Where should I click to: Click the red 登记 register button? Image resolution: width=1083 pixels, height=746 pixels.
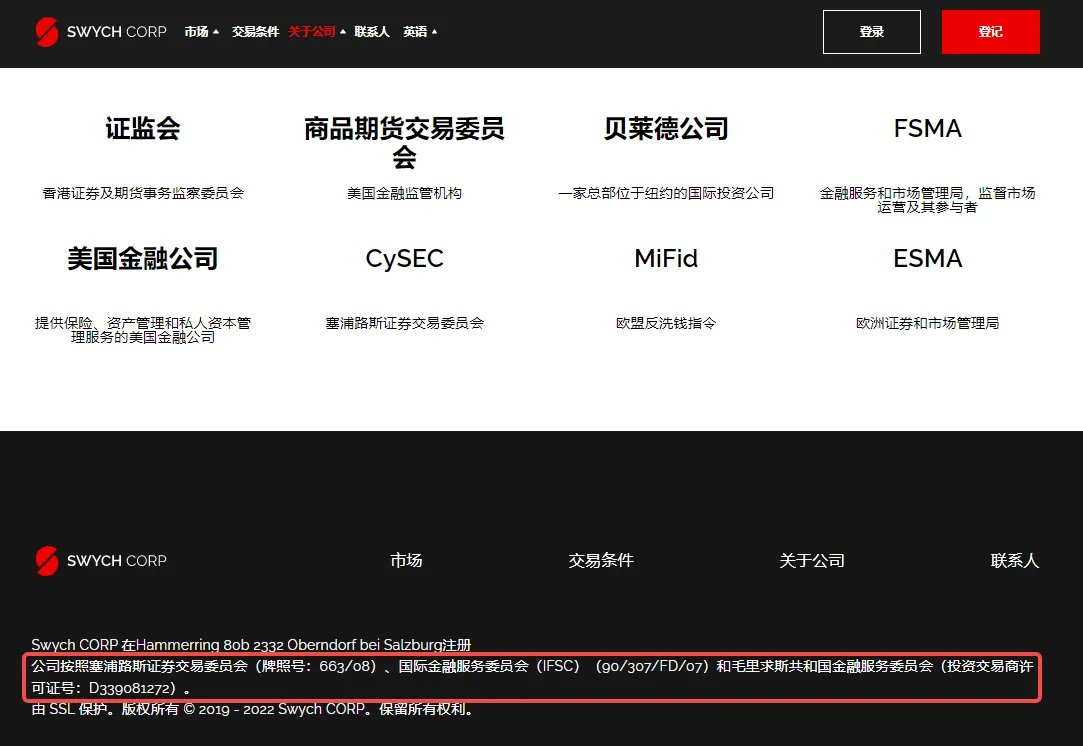coord(990,32)
